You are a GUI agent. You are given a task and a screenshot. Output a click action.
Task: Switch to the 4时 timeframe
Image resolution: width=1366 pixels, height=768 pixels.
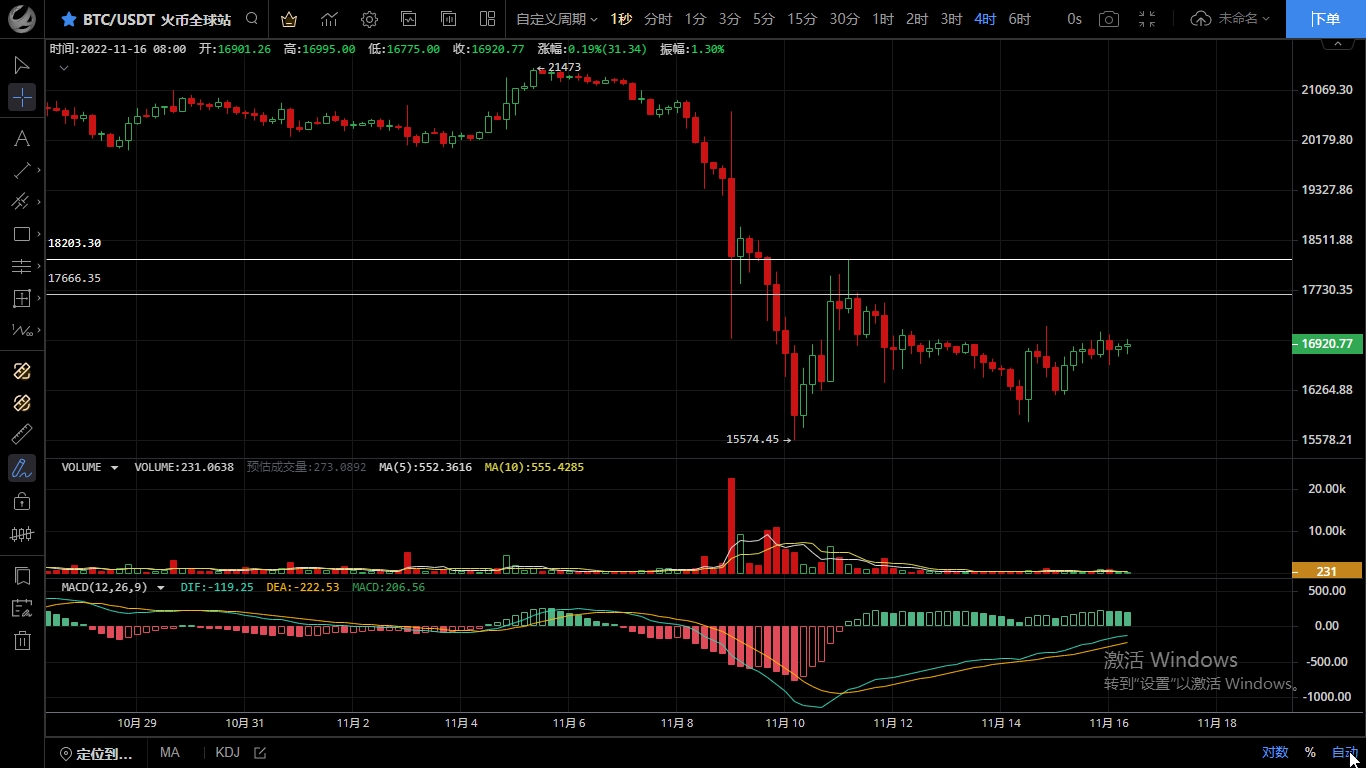[985, 19]
